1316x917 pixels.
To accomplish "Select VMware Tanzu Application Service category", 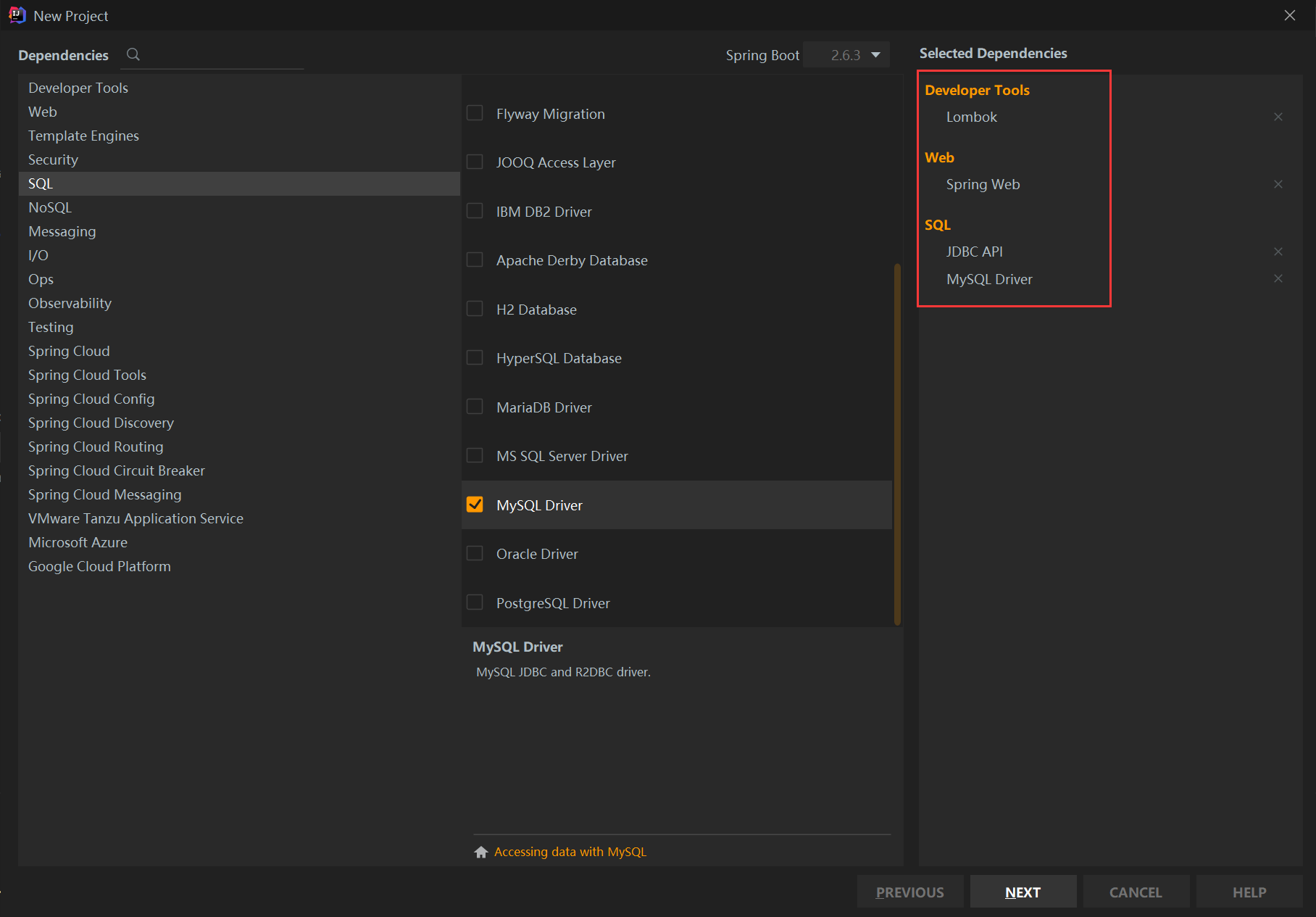I will click(x=239, y=518).
